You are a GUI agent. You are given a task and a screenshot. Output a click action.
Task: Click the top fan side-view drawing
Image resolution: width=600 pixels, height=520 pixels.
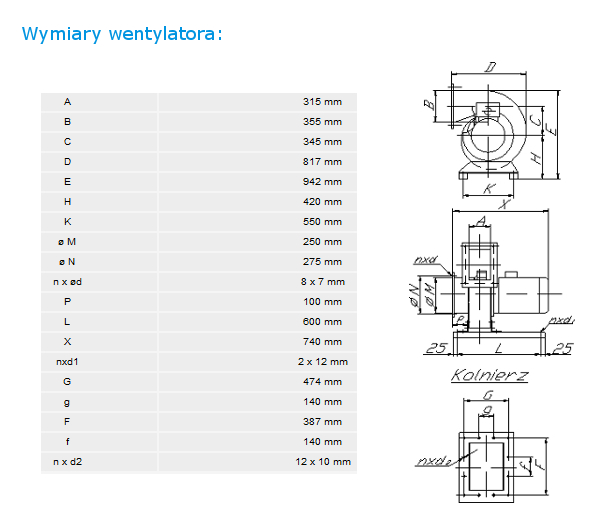[492, 131]
